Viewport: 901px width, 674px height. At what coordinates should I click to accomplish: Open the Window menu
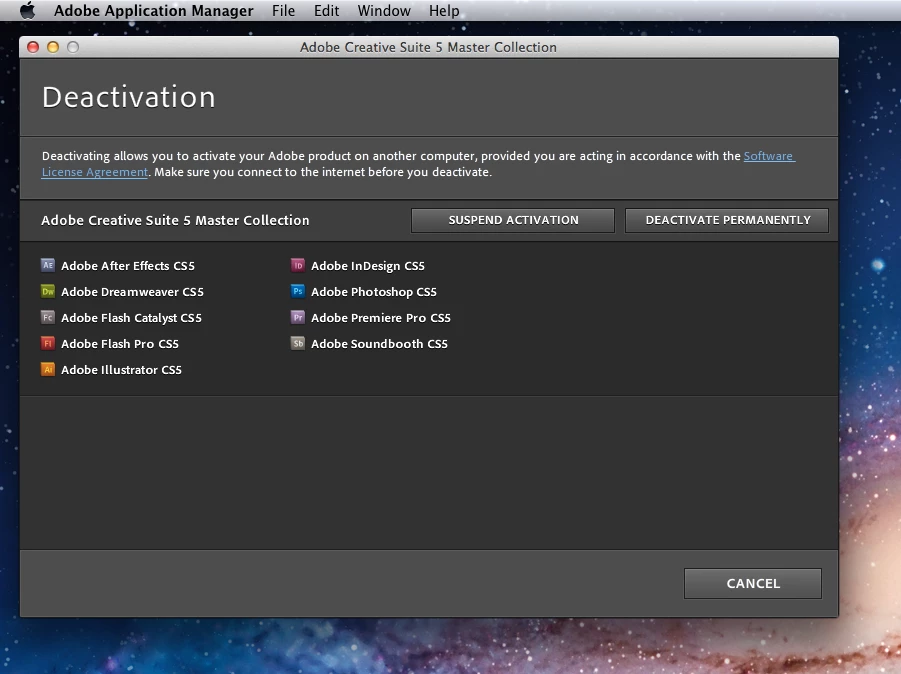click(x=384, y=10)
